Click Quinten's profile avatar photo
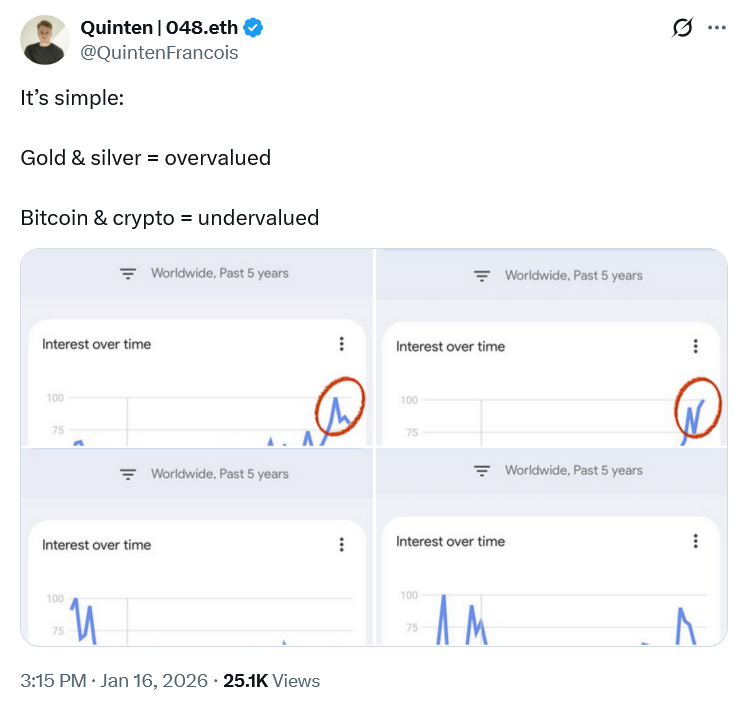The width and height of the screenshot is (747, 703). pos(44,40)
